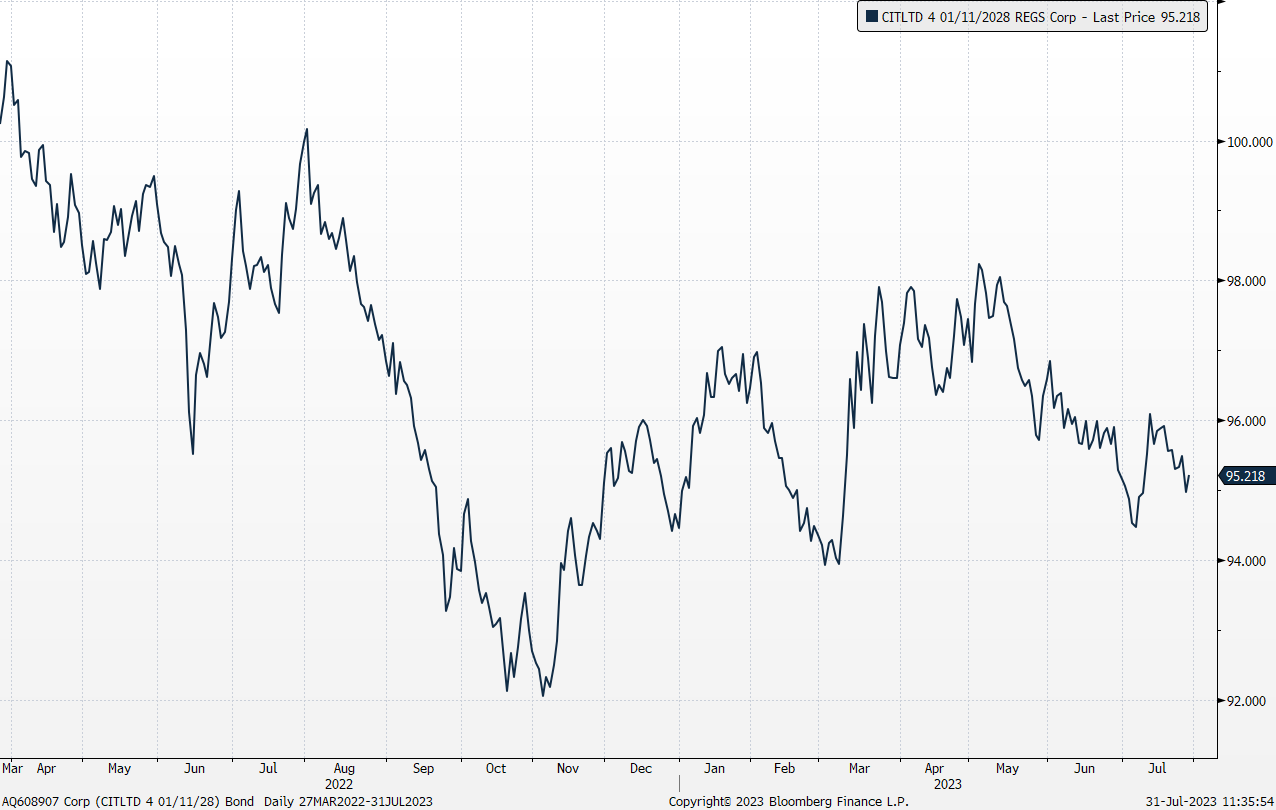Image resolution: width=1276 pixels, height=810 pixels.
Task: Click the 2023 year label
Action: click(x=948, y=785)
